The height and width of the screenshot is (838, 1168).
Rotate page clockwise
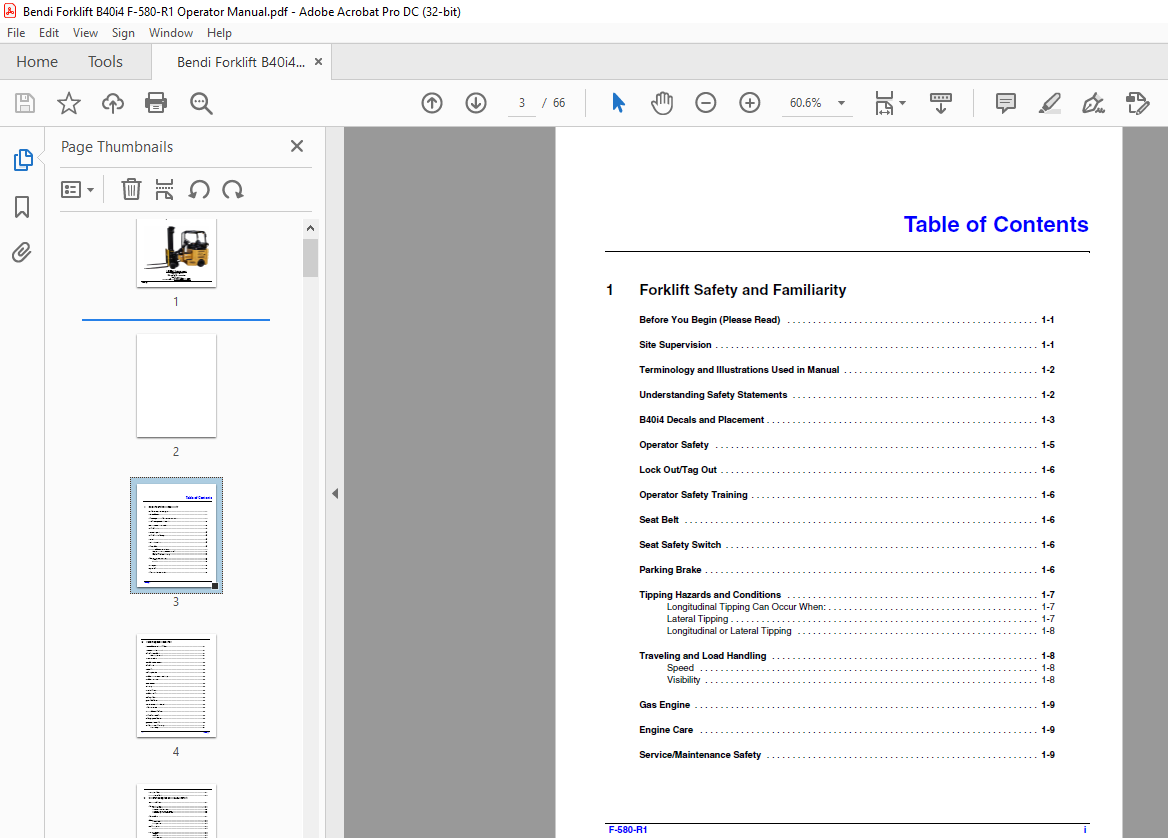point(232,189)
